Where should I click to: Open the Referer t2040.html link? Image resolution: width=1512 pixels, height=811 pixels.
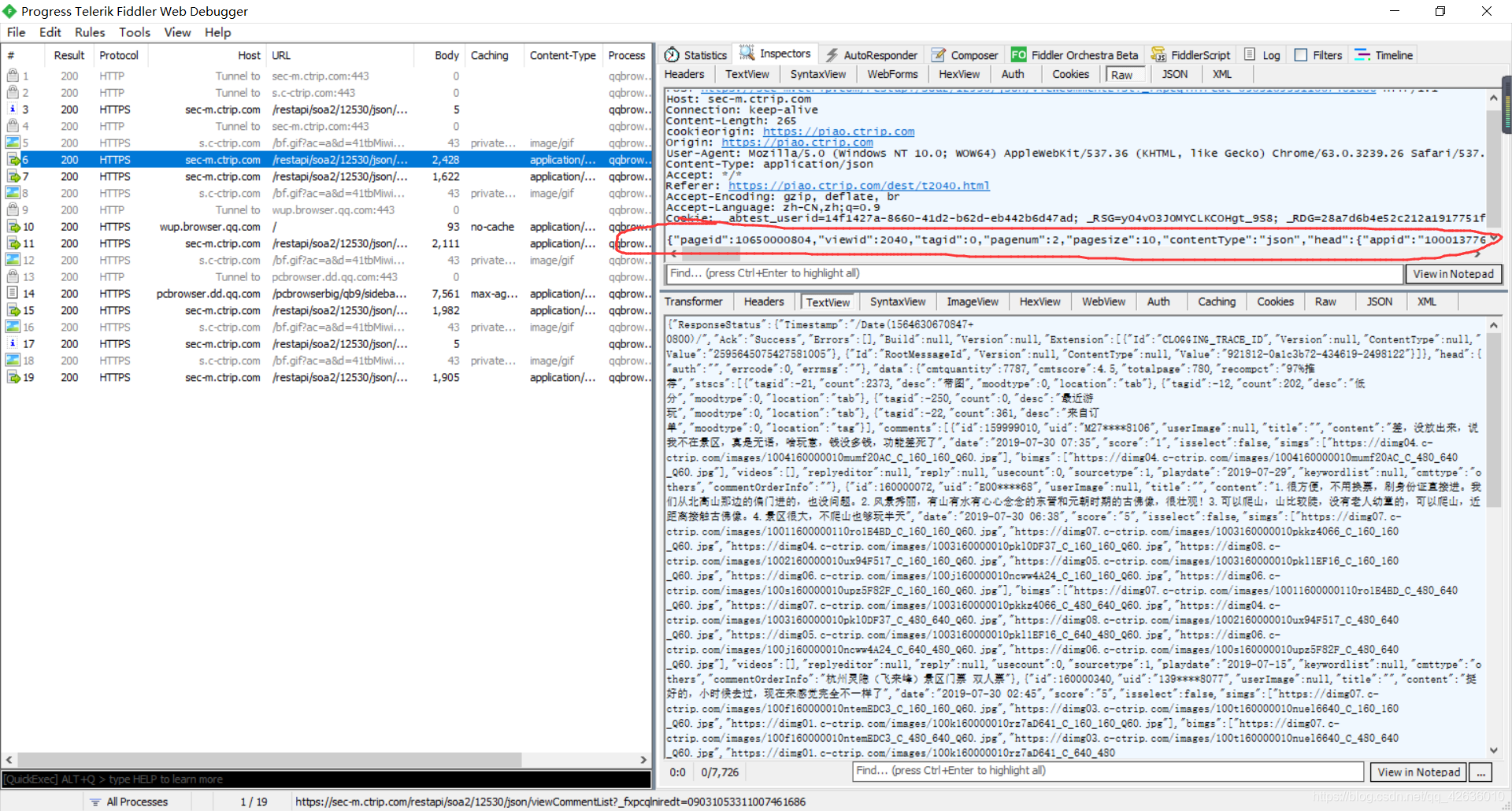[859, 186]
